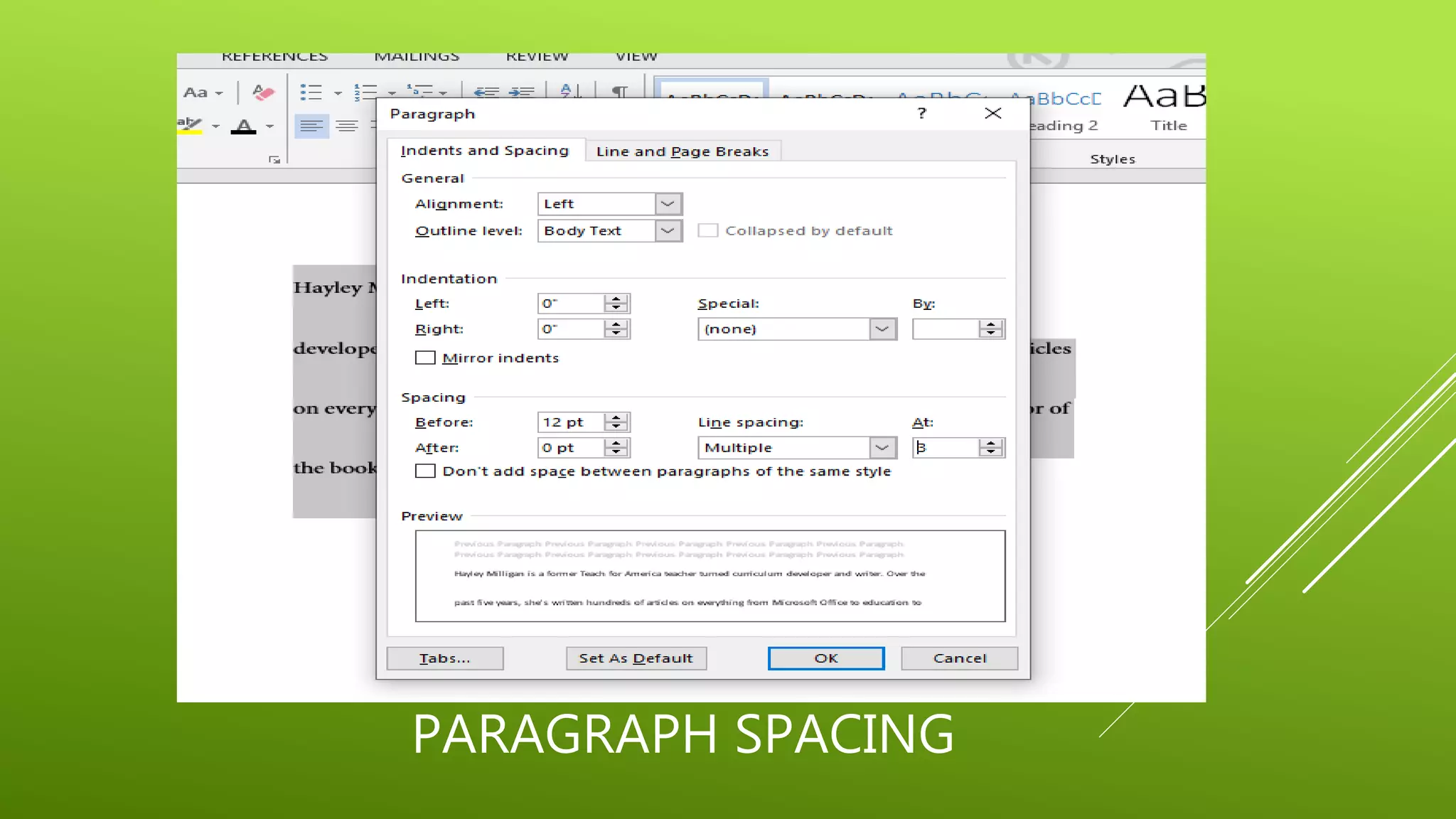Screen dimensions: 1456x819
Task: Click the Center alignment icon in ribbon
Action: pyautogui.click(x=347, y=127)
